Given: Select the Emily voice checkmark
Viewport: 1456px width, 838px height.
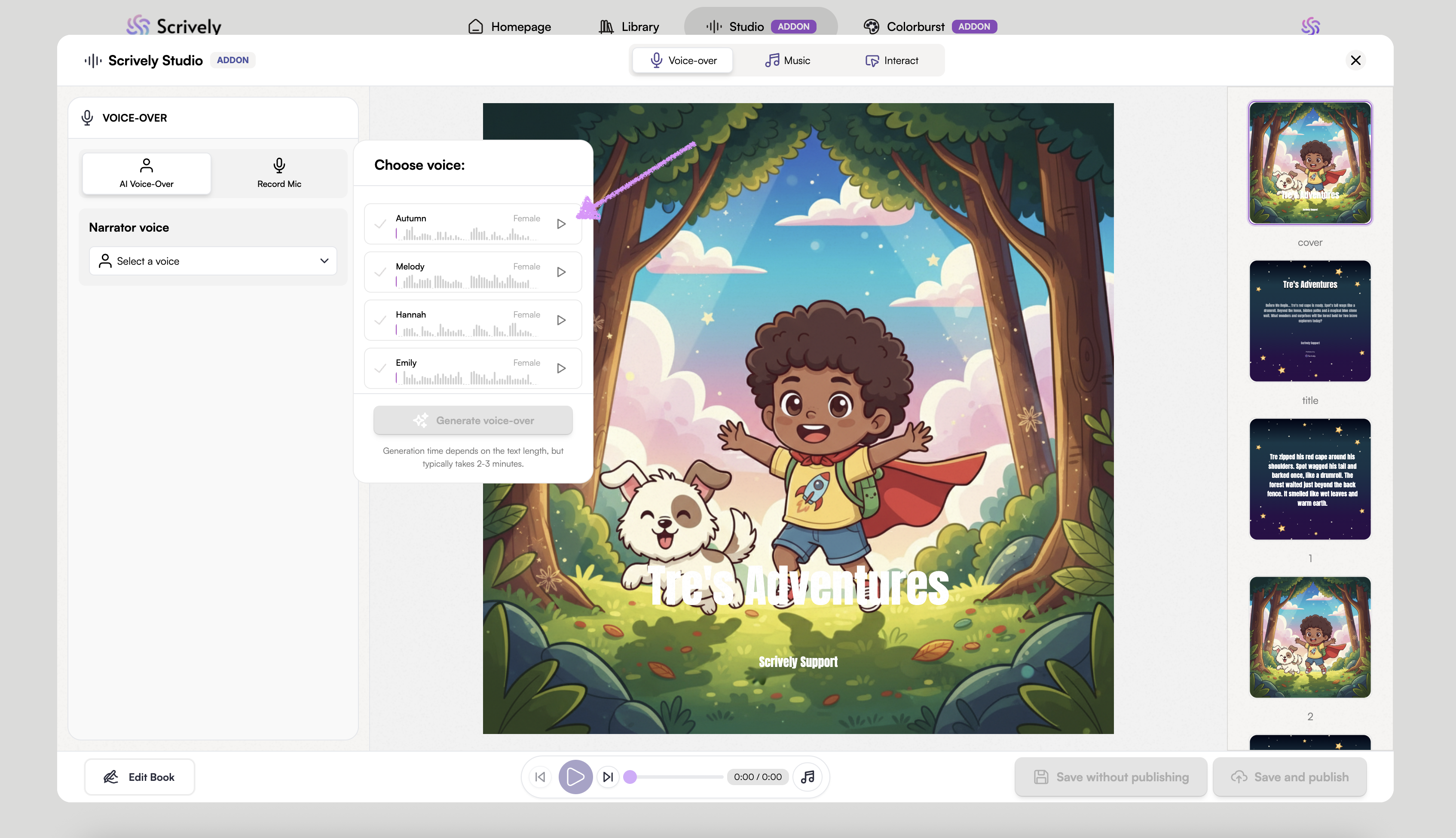Looking at the screenshot, I should tap(380, 368).
